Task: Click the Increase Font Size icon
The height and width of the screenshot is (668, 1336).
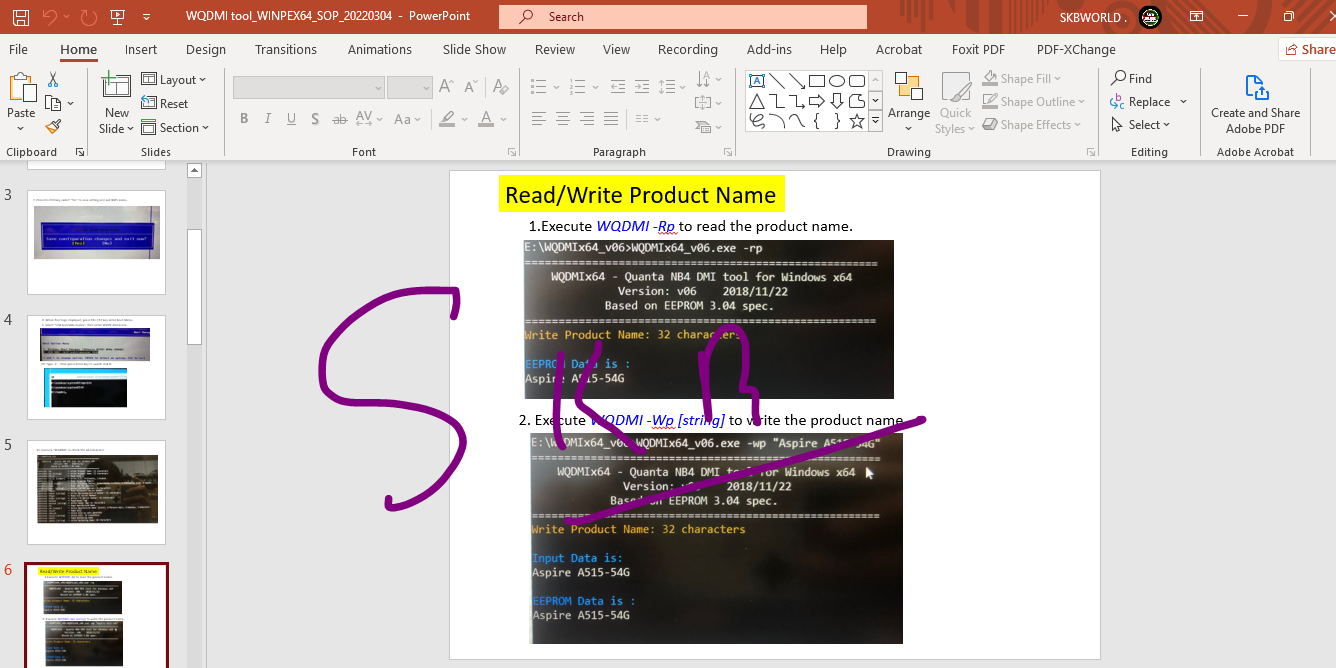Action: click(445, 88)
